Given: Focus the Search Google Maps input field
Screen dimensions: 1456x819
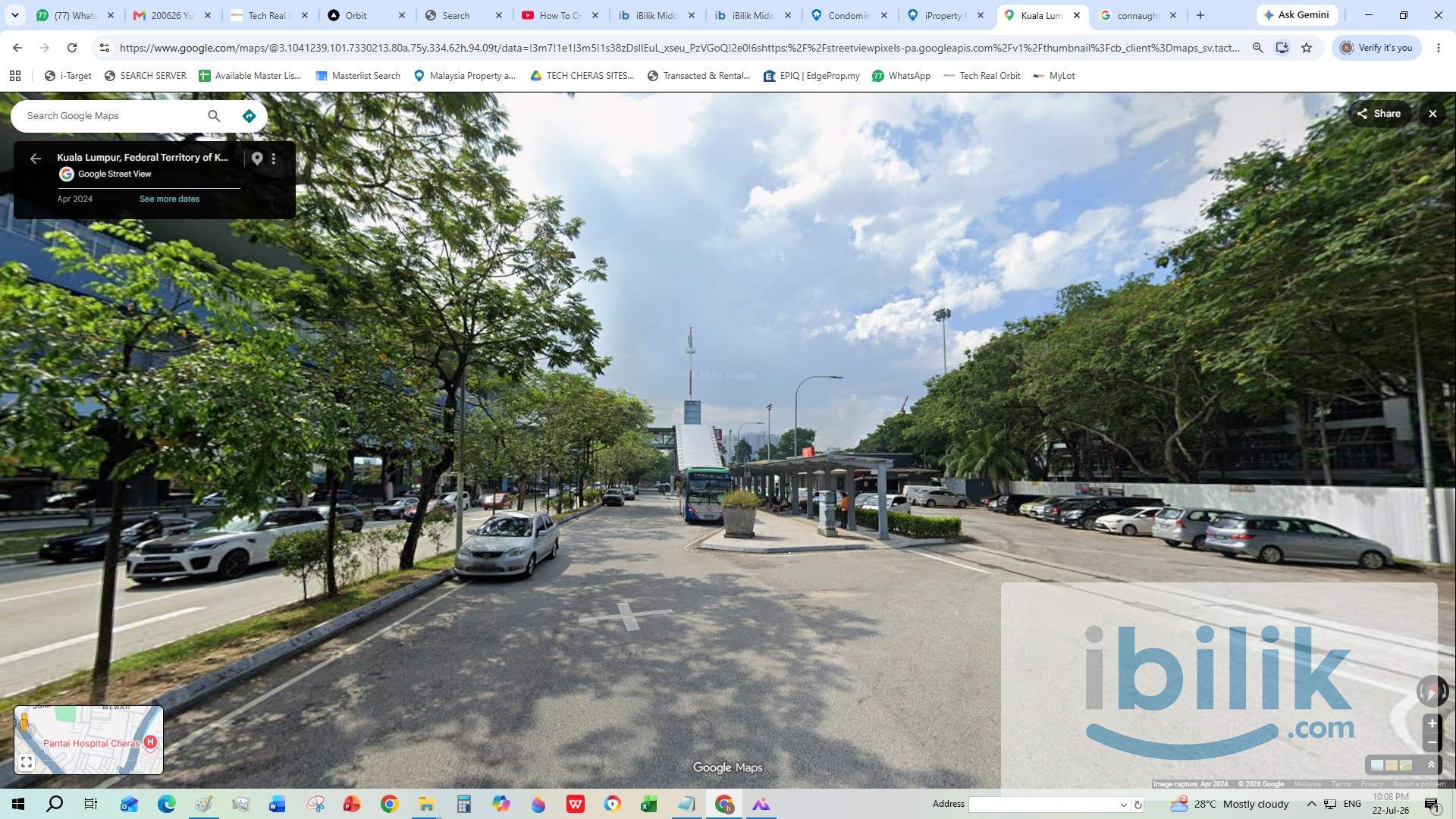Looking at the screenshot, I should point(114,116).
